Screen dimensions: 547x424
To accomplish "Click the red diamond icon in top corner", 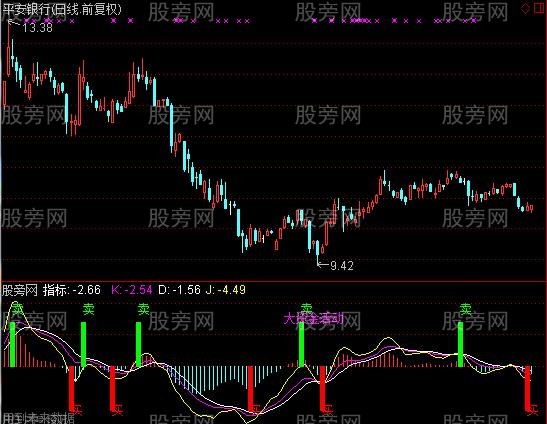I will [x=525, y=8].
